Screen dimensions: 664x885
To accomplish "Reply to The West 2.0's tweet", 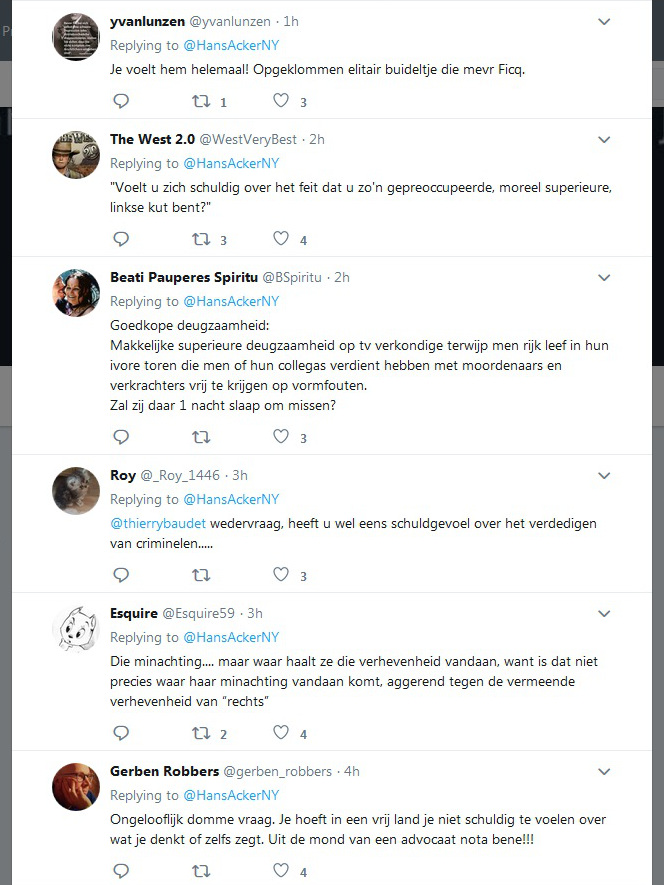I will (x=121, y=239).
